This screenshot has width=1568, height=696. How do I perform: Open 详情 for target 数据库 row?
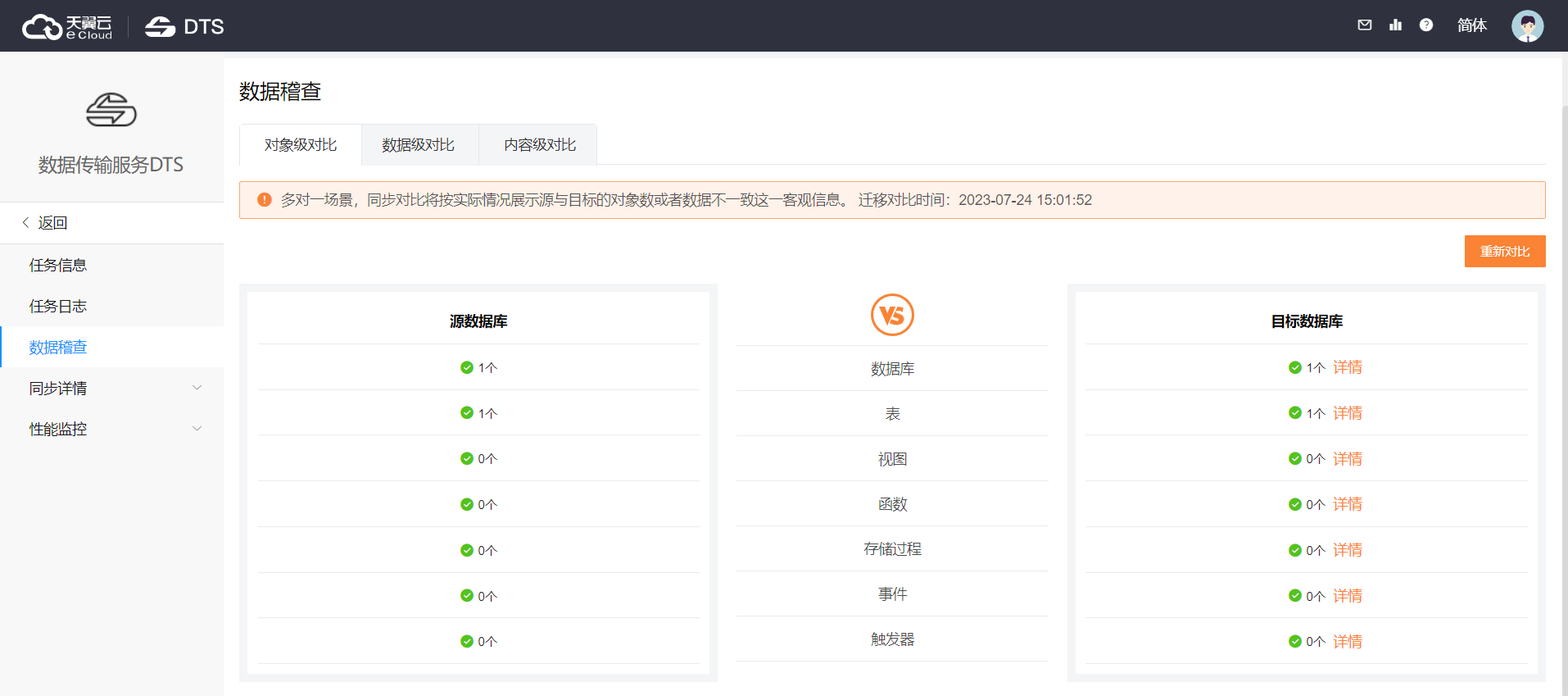(x=1347, y=367)
